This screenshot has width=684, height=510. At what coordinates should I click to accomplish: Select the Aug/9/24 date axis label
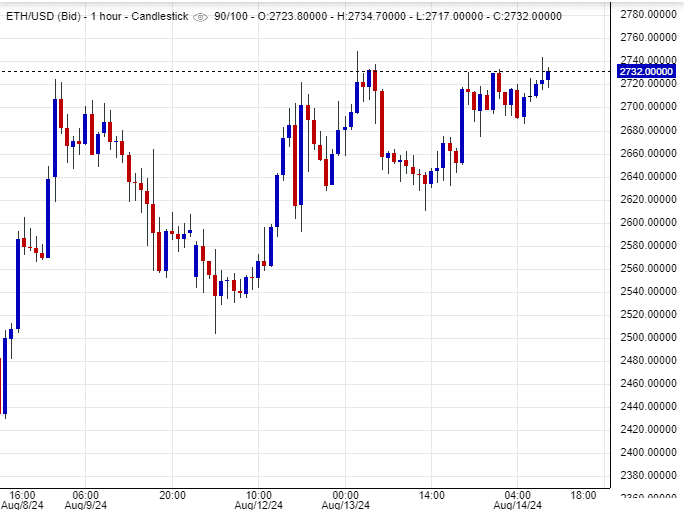pyautogui.click(x=86, y=505)
